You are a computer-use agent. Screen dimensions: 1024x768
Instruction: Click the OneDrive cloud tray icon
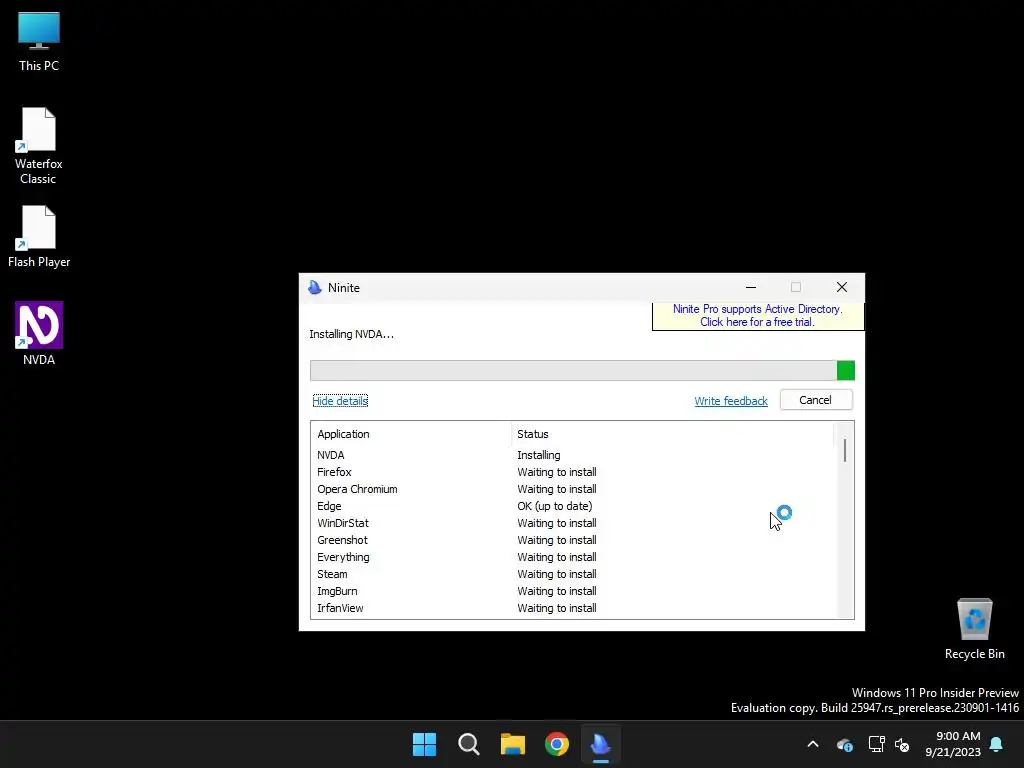pyautogui.click(x=844, y=744)
